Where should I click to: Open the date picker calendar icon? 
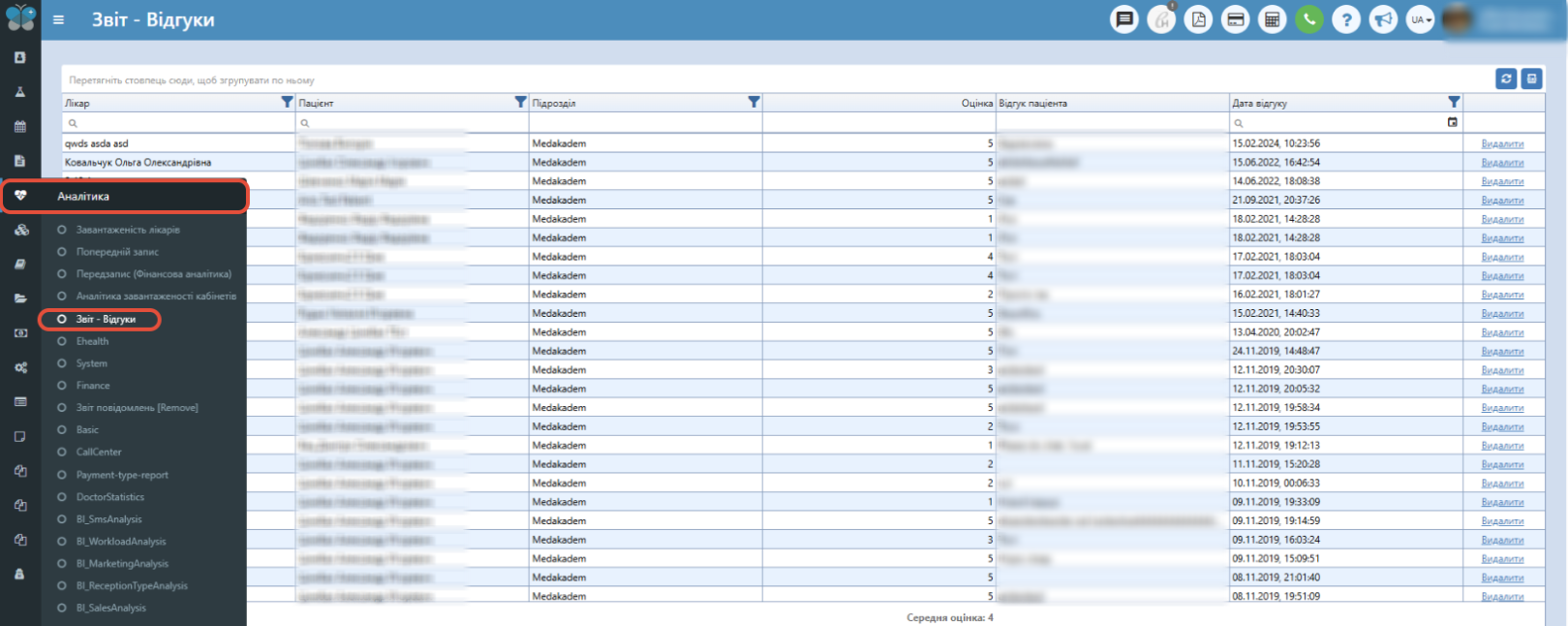[1452, 122]
